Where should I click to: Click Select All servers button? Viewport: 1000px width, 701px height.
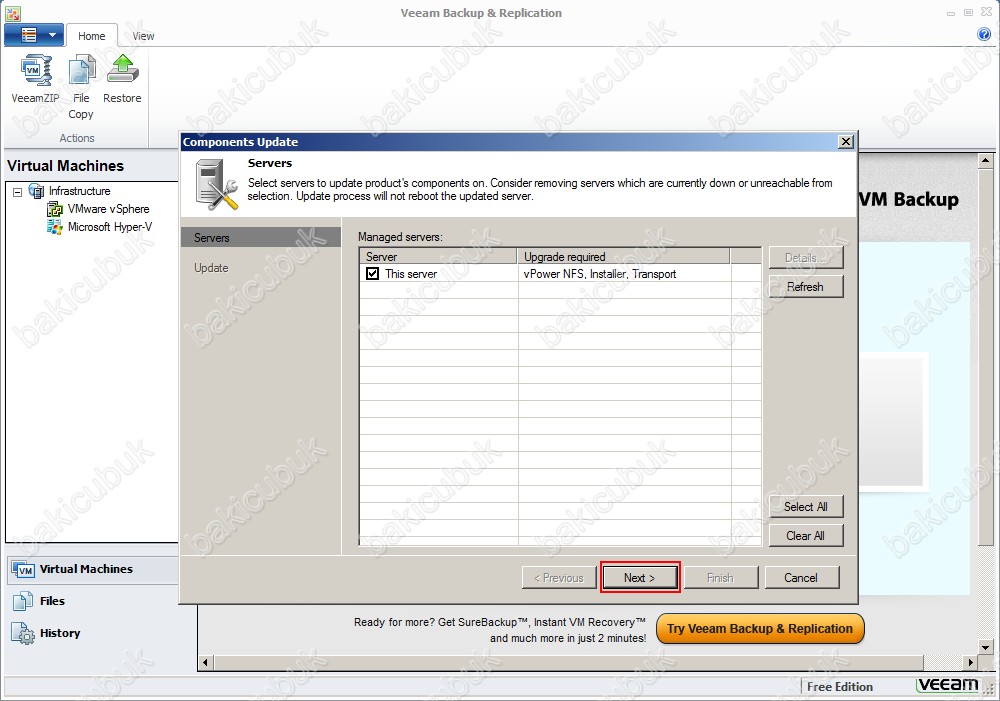(x=805, y=506)
